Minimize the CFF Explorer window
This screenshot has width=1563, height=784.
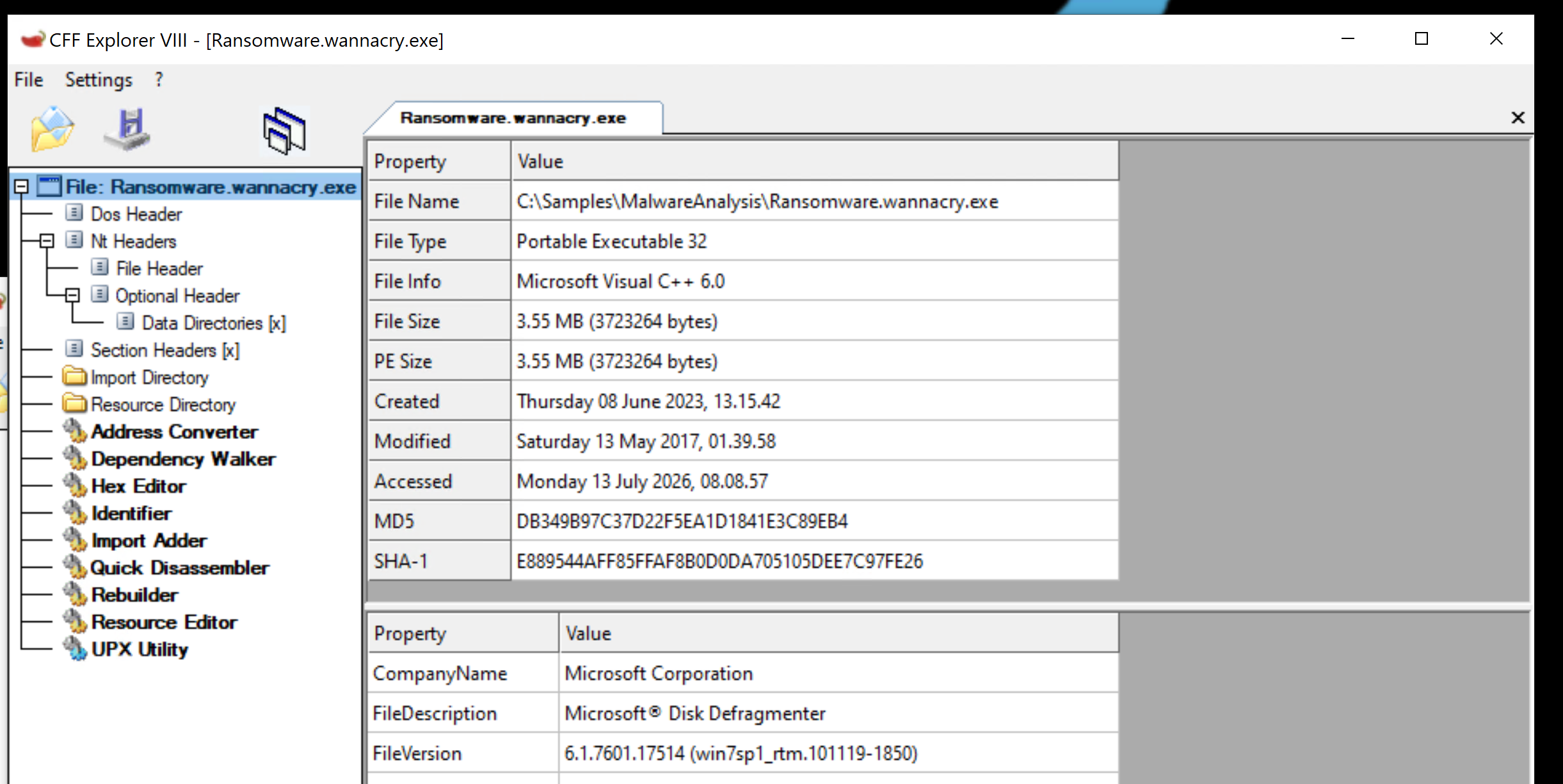coord(1348,39)
